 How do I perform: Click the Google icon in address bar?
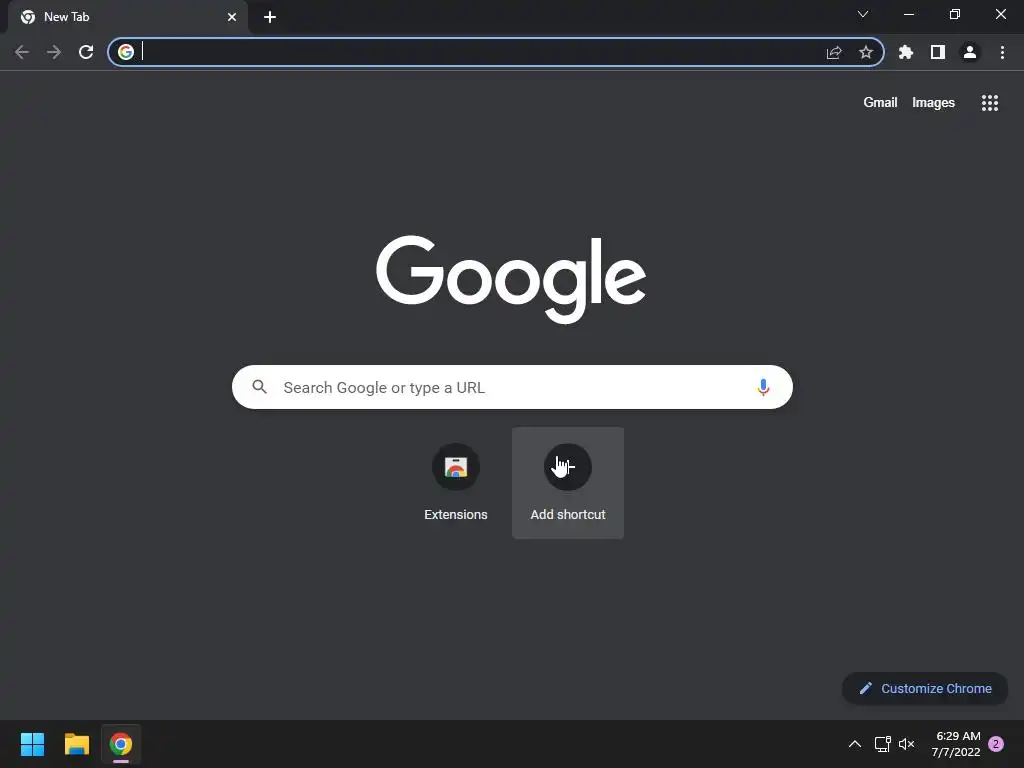click(x=126, y=52)
